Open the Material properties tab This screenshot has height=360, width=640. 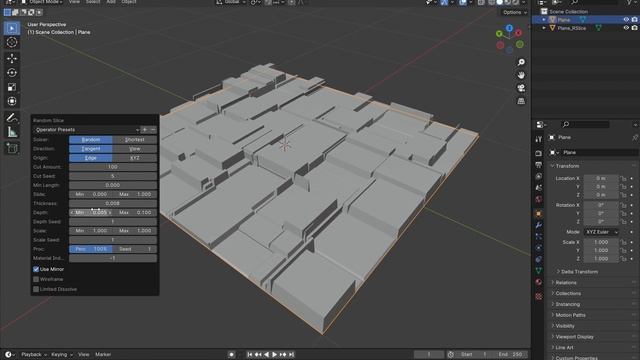538,282
